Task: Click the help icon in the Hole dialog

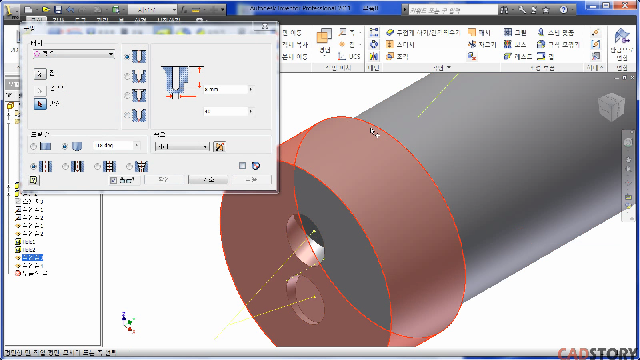Action: point(33,180)
